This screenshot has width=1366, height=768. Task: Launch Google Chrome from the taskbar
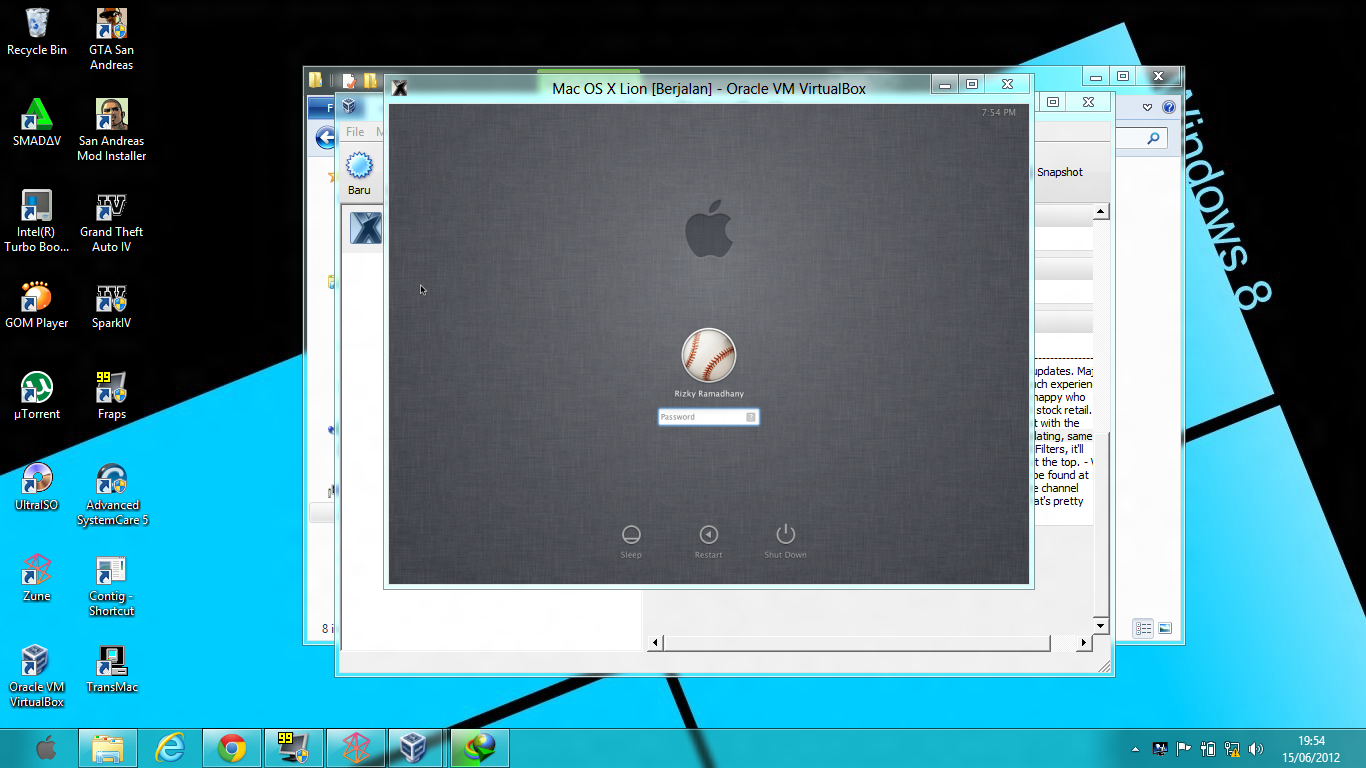pos(232,747)
